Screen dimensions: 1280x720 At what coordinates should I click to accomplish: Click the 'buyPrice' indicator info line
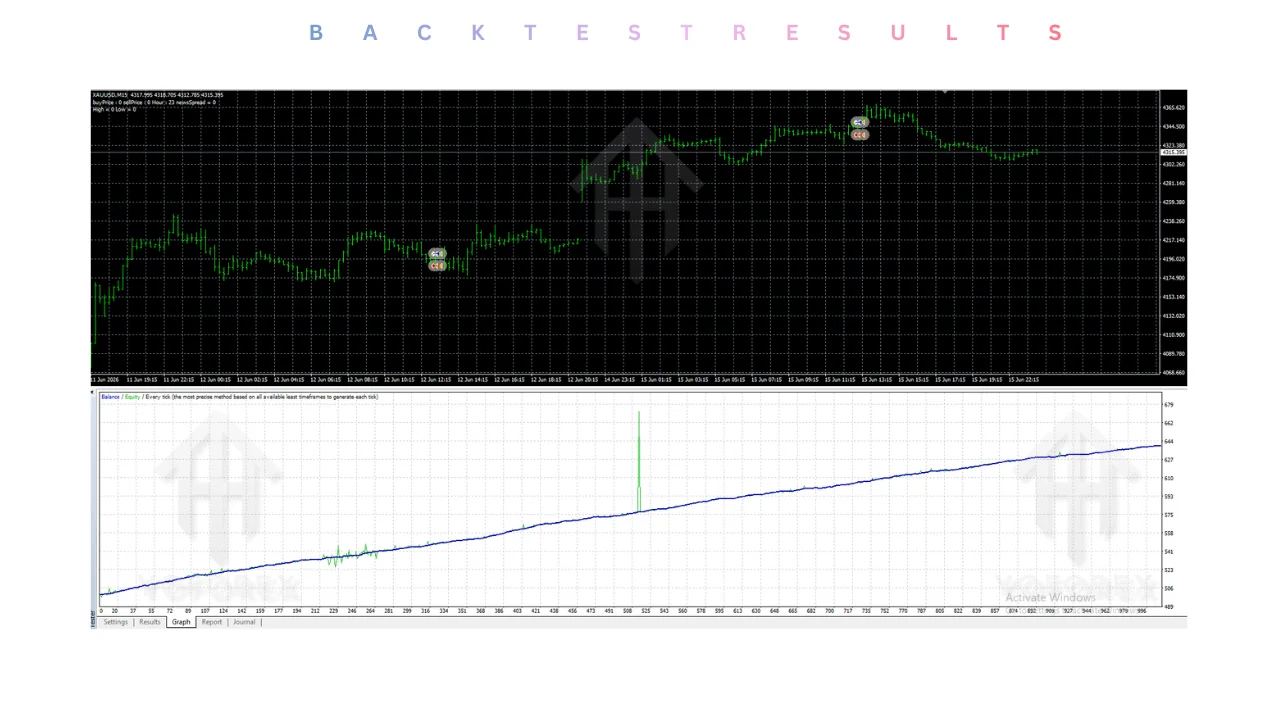(x=153, y=102)
